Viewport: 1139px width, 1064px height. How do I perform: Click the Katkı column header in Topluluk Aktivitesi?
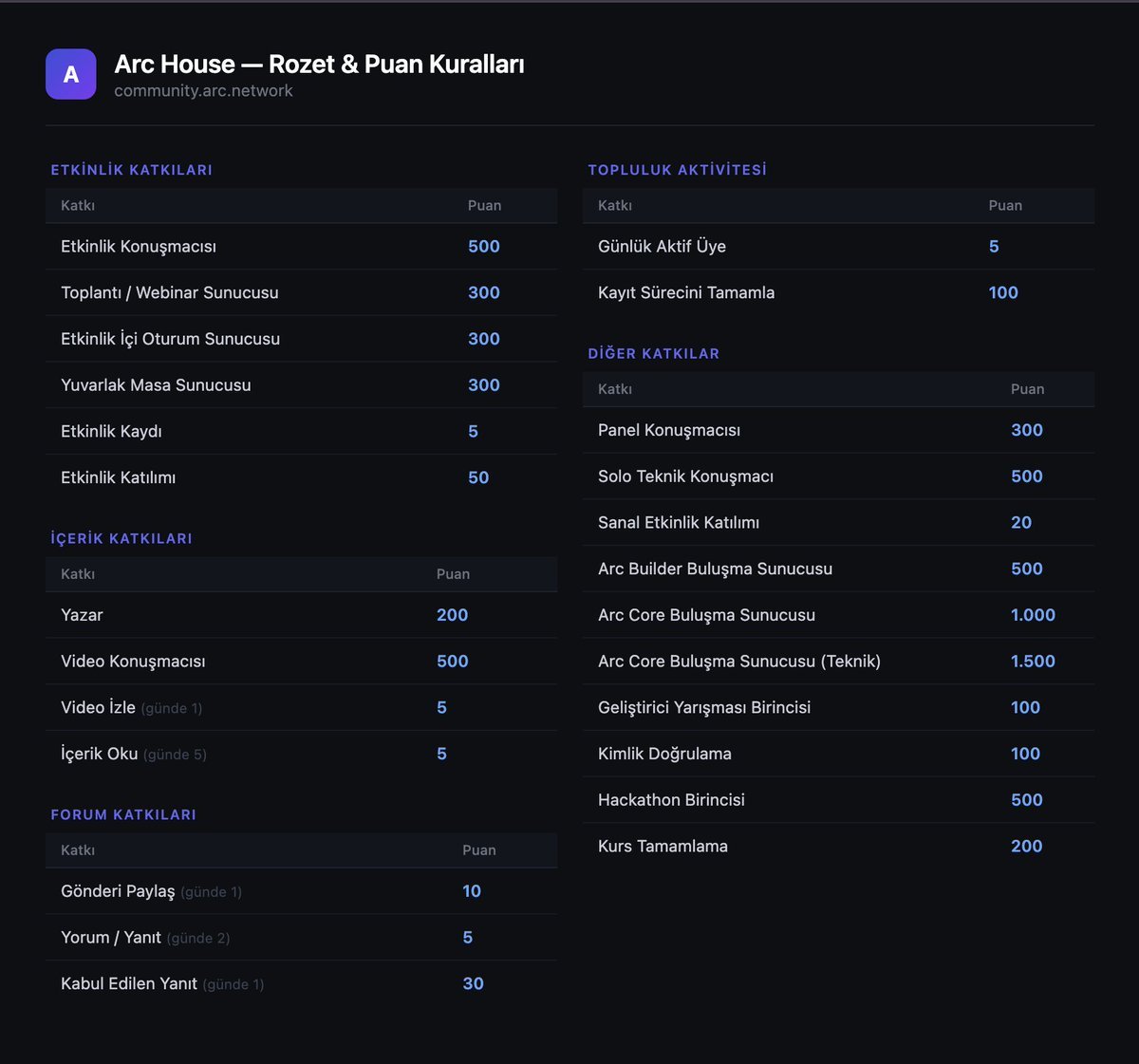click(x=615, y=206)
